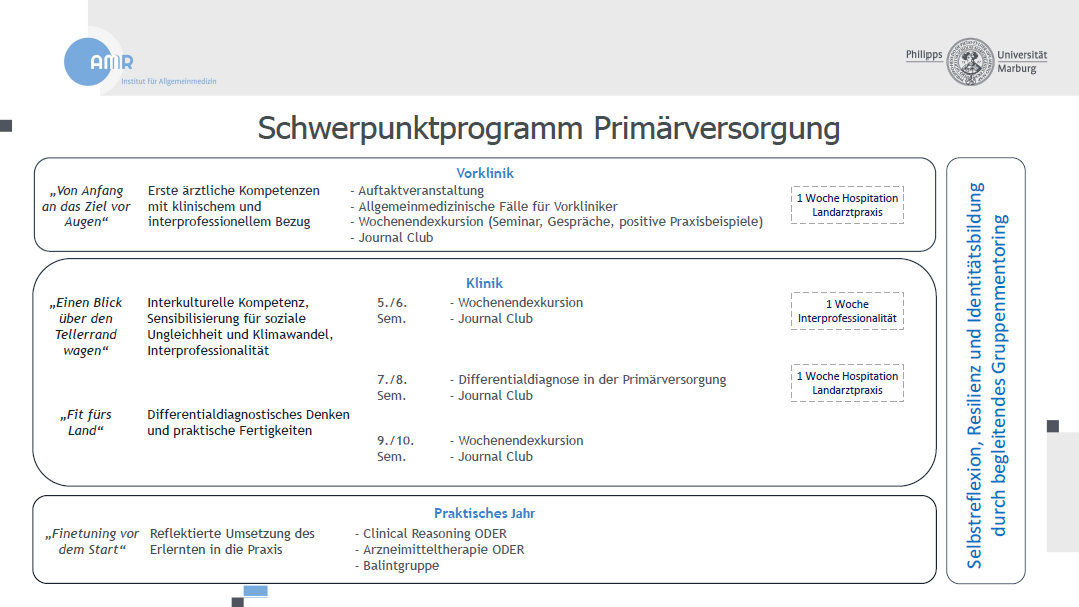Select the quote „Einen Blick über den Tellerrand wagen“

tap(86, 326)
